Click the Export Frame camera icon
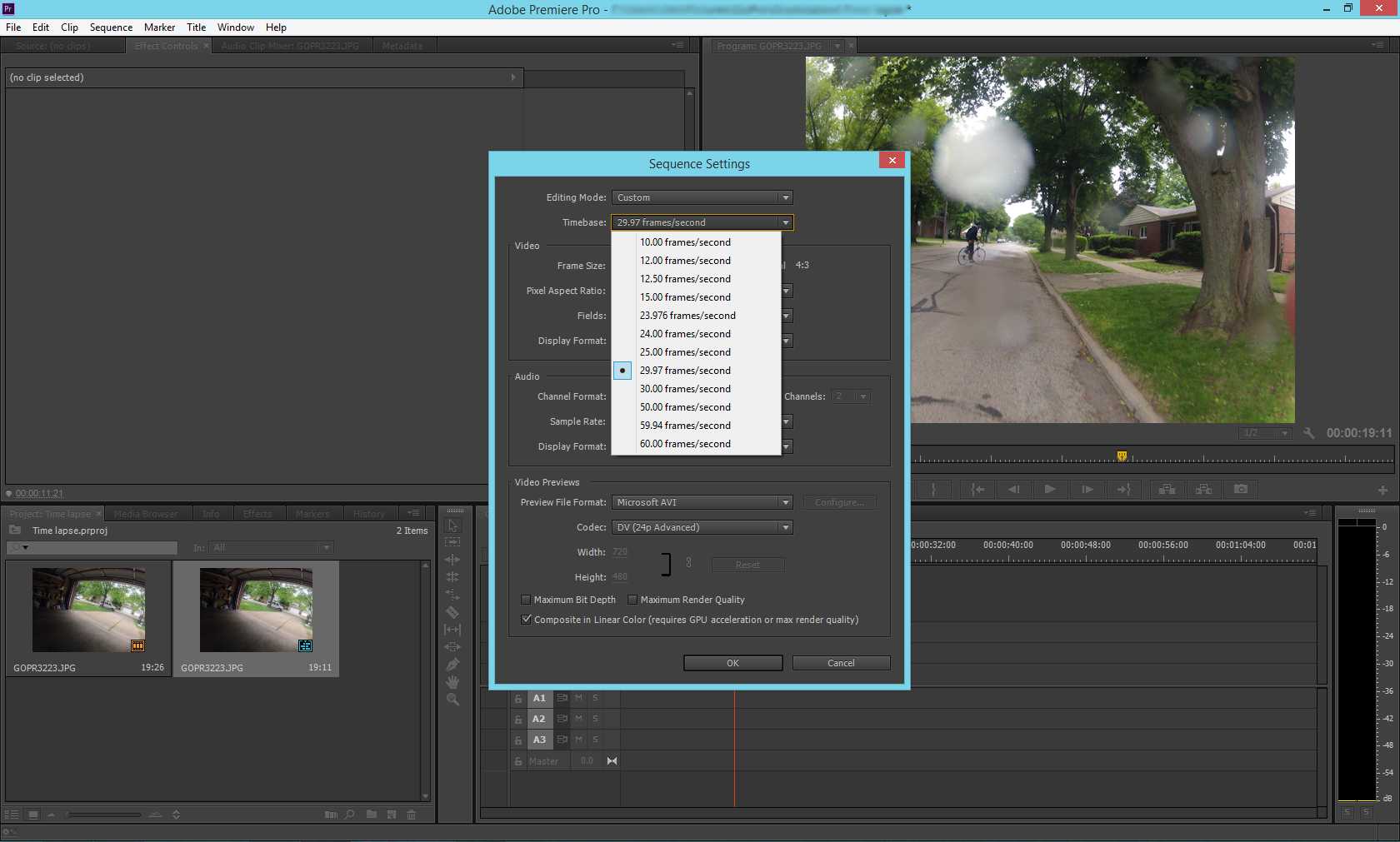 click(x=1241, y=490)
